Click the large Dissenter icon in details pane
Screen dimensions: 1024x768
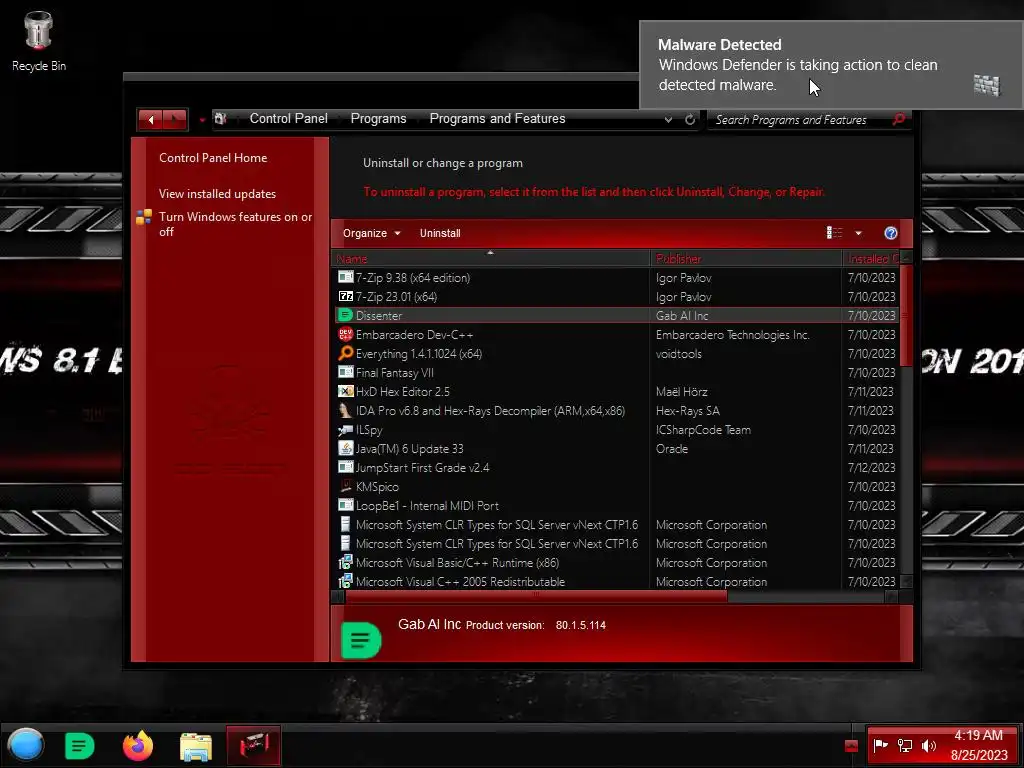[361, 639]
